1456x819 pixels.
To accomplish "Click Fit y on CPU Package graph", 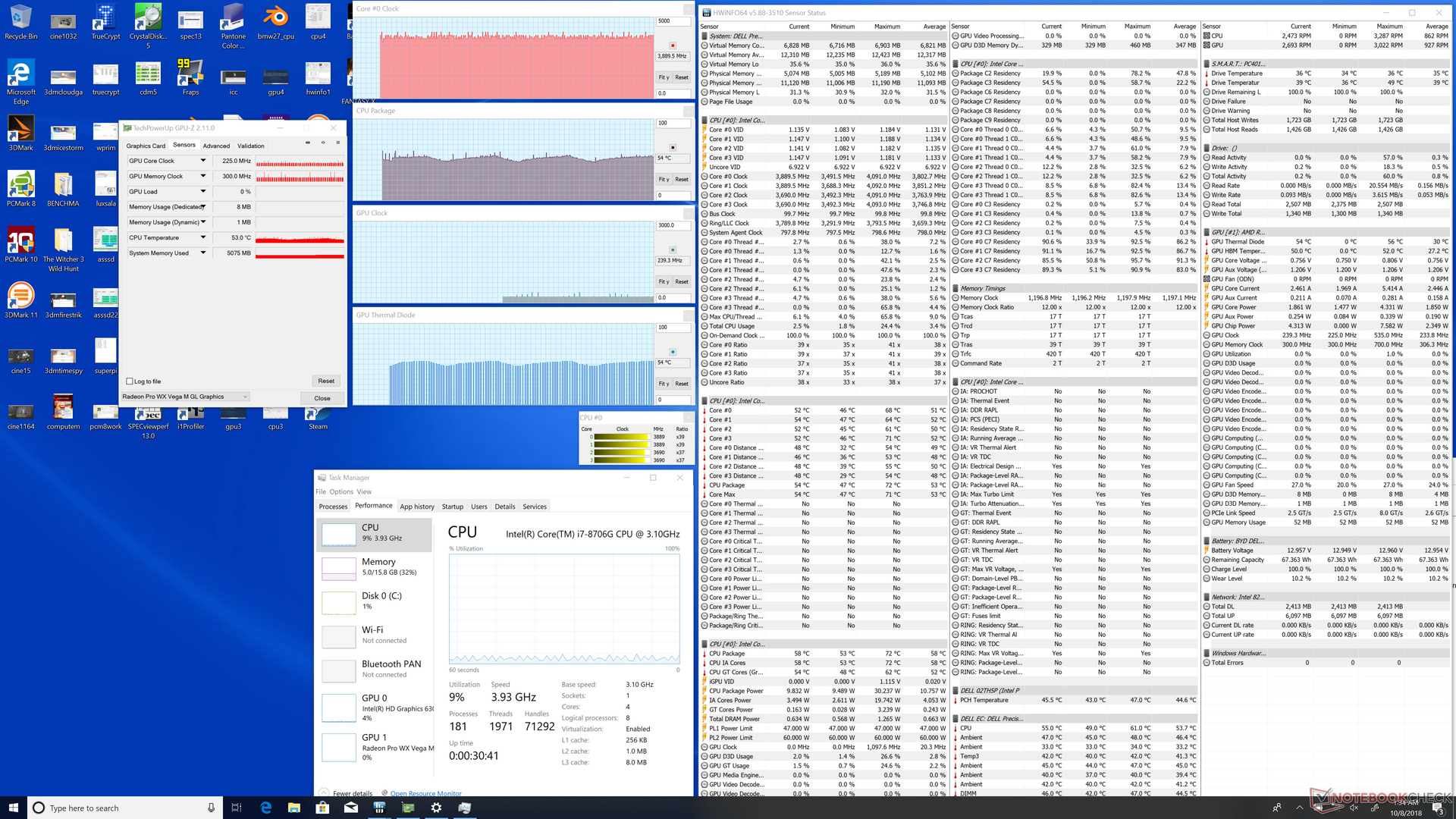I will pyautogui.click(x=664, y=180).
